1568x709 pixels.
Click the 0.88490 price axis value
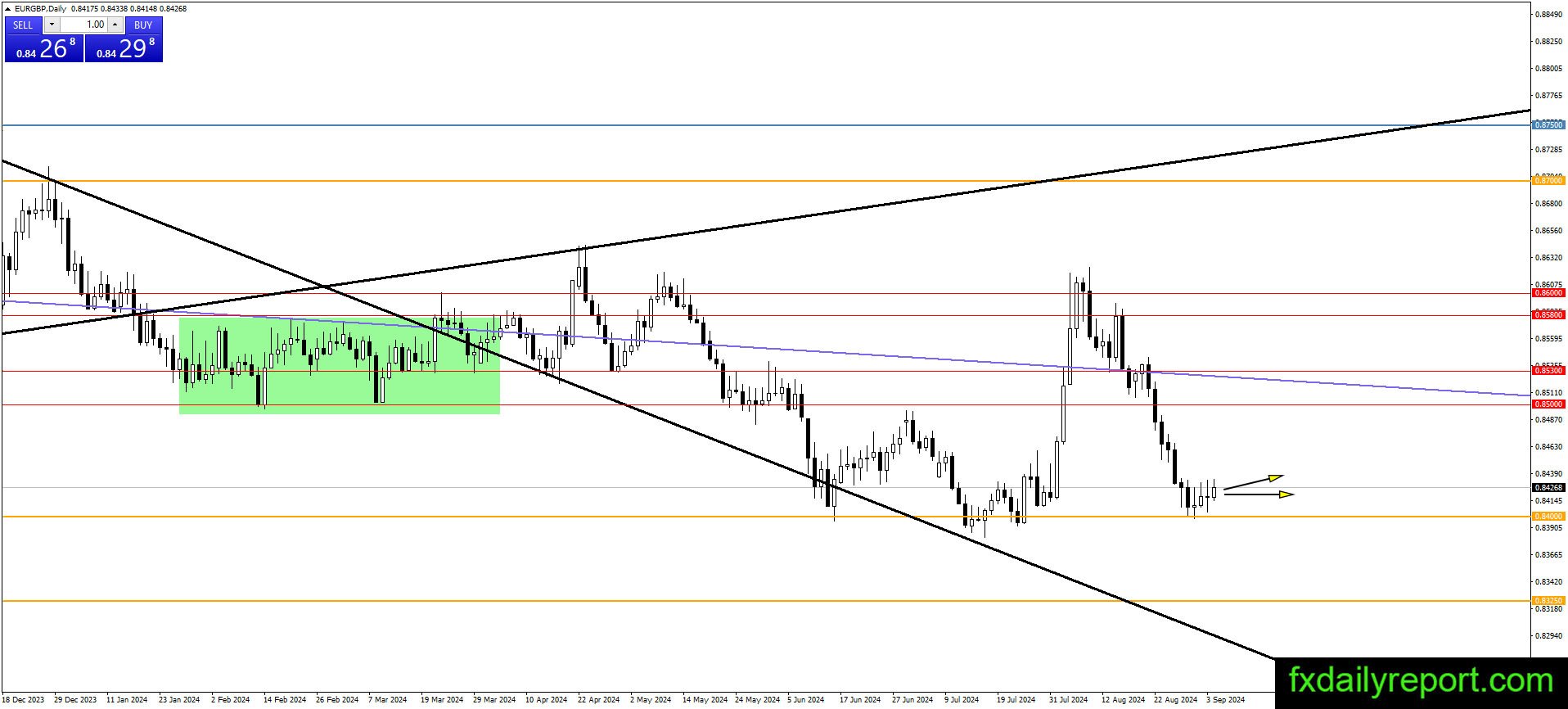click(x=1548, y=15)
